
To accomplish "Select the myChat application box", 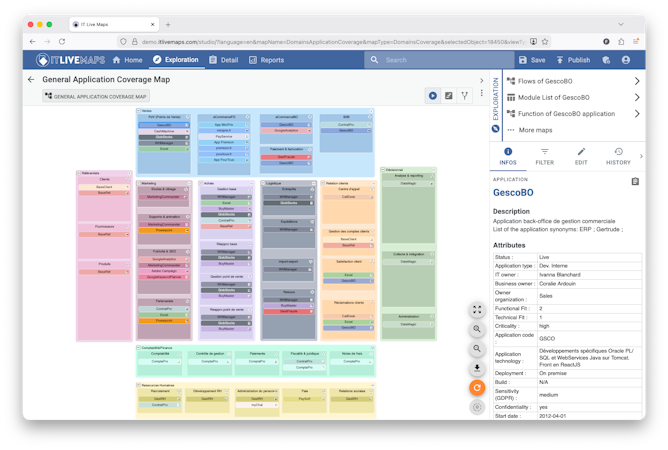I will pyautogui.click(x=257, y=405).
